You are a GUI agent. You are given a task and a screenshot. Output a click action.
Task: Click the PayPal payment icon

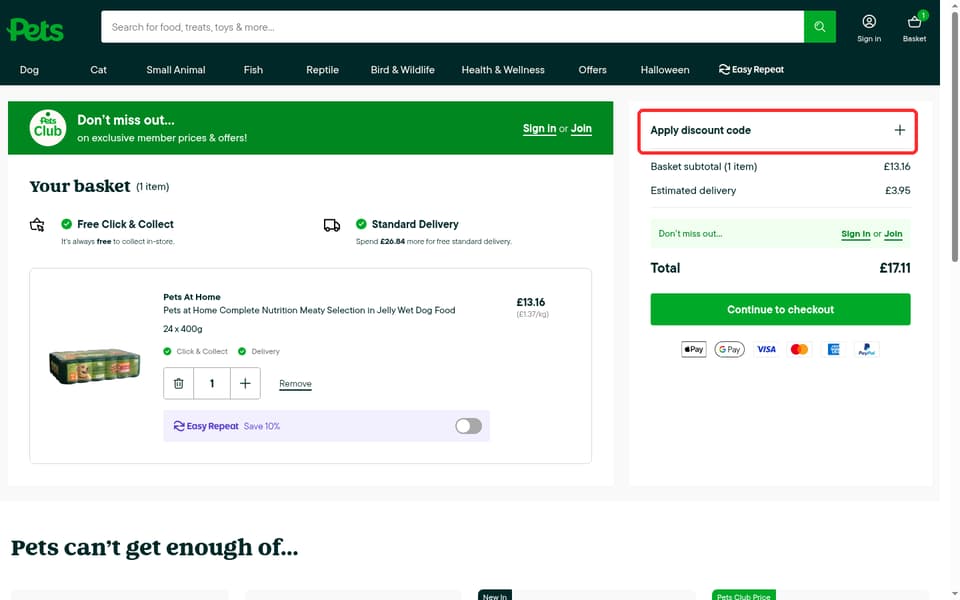(x=866, y=349)
